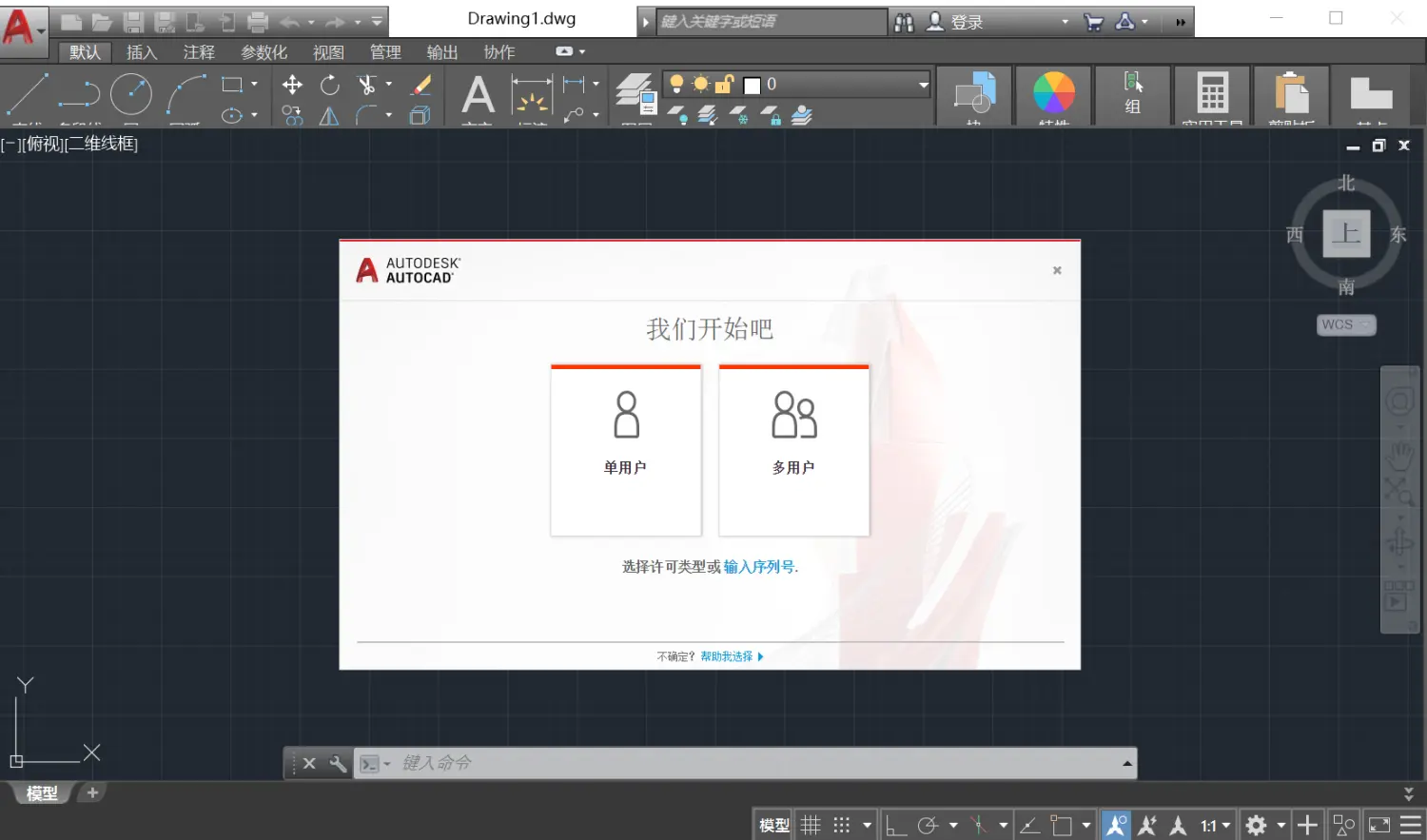
Task: Choose the 多用户 license option
Action: pyautogui.click(x=793, y=450)
